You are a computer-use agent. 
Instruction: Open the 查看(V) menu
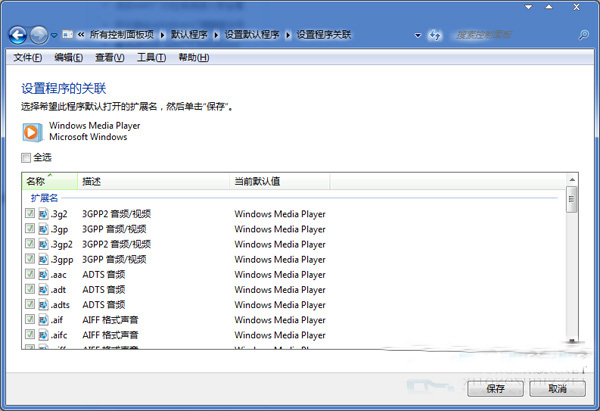click(x=109, y=58)
